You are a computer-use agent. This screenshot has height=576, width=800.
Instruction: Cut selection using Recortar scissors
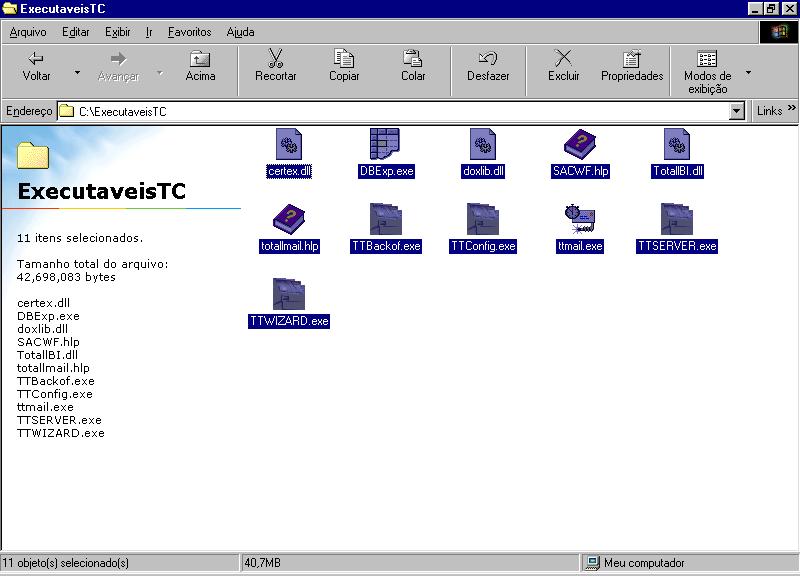click(276, 66)
